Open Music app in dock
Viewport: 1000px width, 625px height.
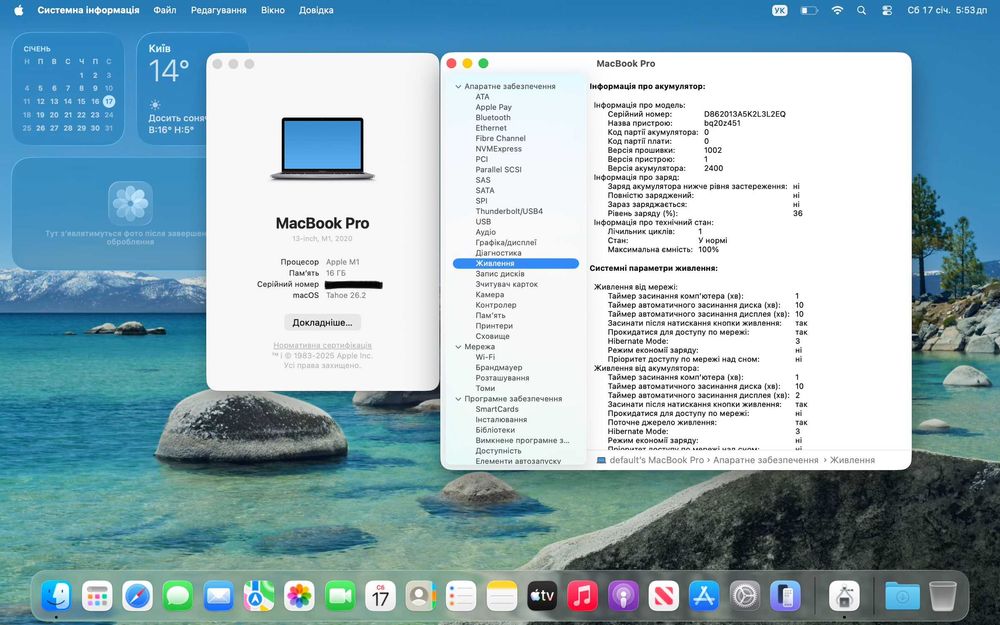coord(582,596)
